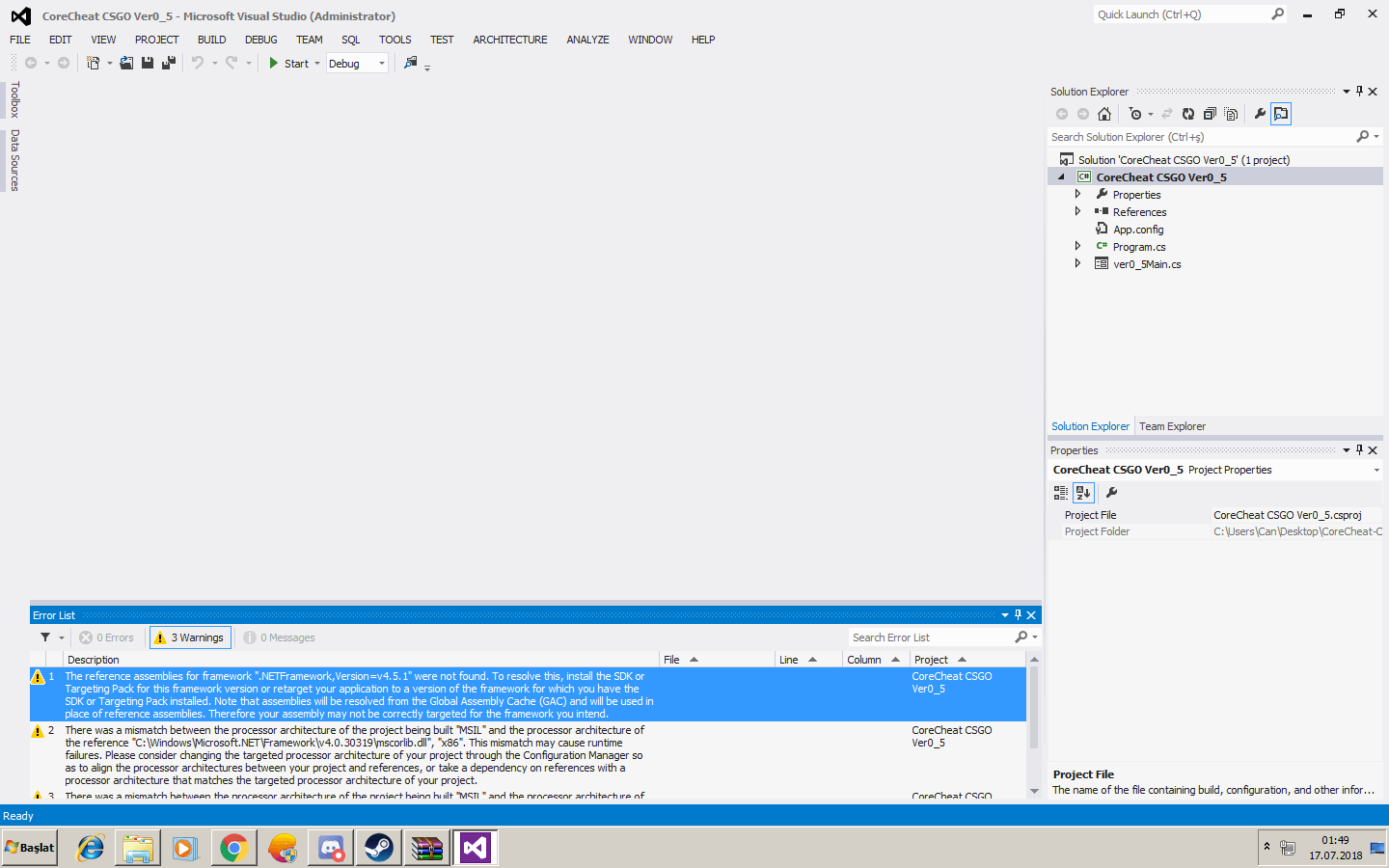Sort Error List by Project column
This screenshot has height=868, width=1389.
point(967,660)
